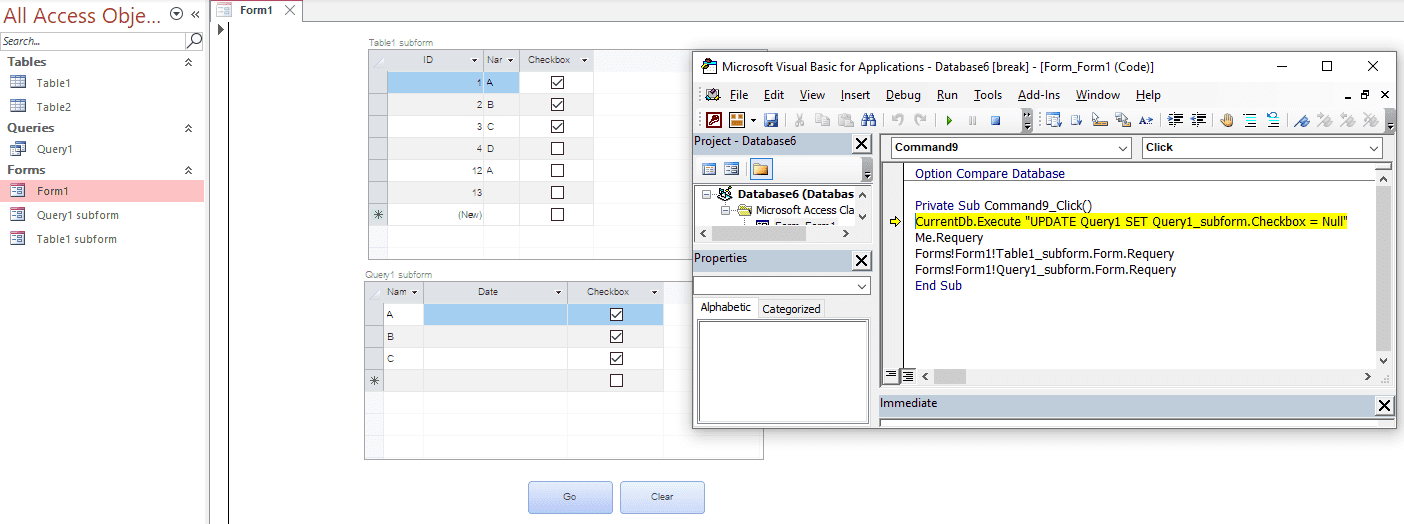
Task: Click the Quick Info icon
Action: click(x=1100, y=120)
